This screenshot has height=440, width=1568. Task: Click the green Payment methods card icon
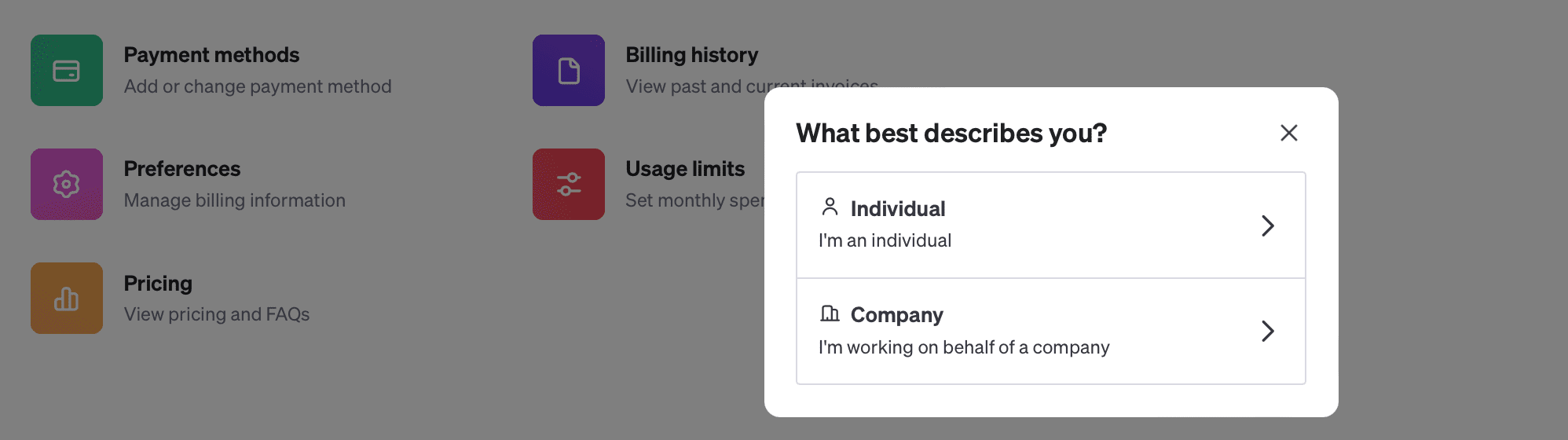pyautogui.click(x=67, y=71)
